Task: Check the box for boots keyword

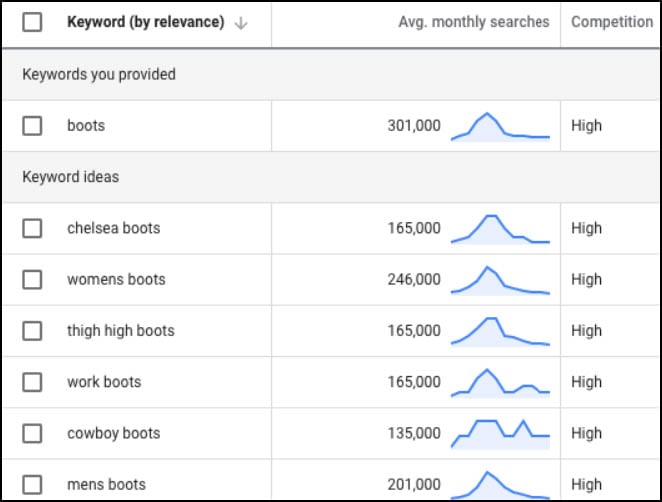Action: (x=32, y=126)
